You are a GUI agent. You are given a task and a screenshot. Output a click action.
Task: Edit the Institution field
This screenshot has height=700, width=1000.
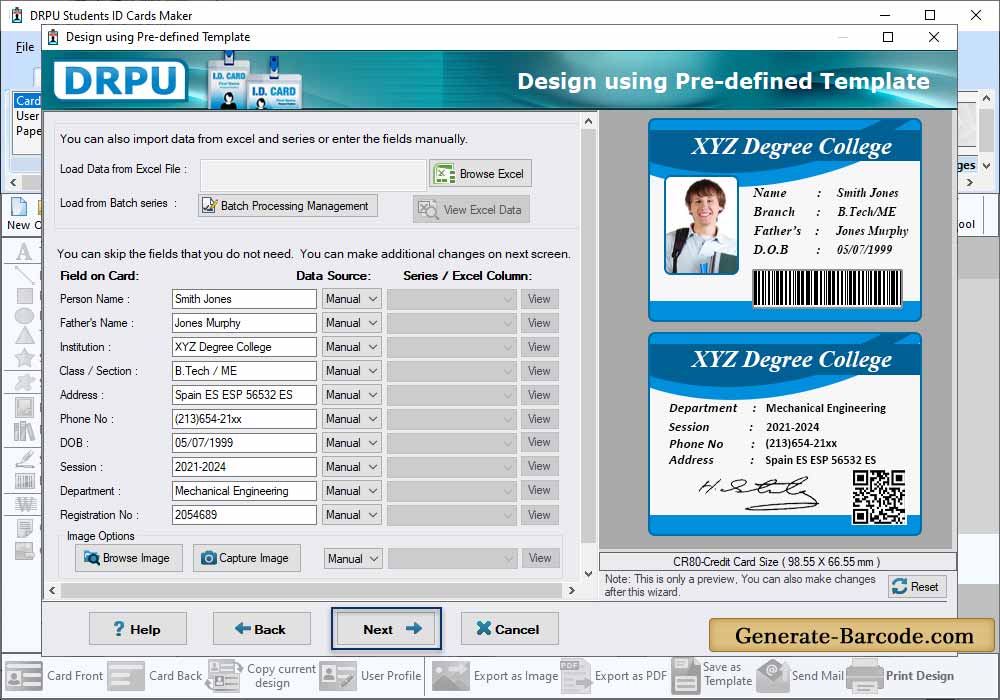244,347
